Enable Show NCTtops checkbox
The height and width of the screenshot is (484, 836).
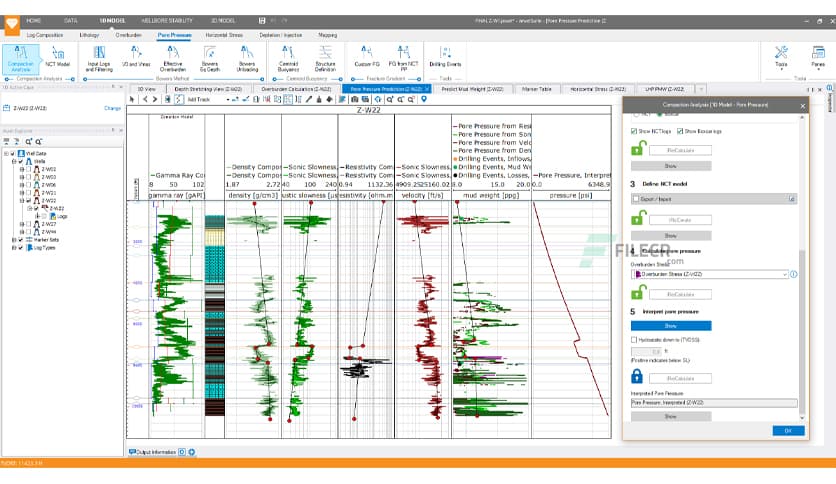pos(634,131)
